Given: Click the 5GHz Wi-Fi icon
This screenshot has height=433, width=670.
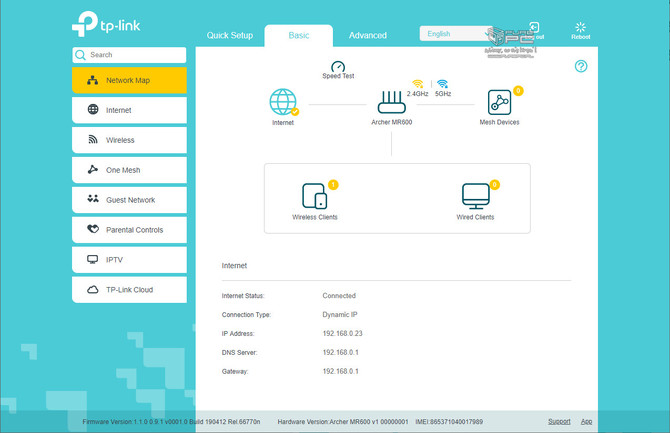Looking at the screenshot, I should pos(443,84).
